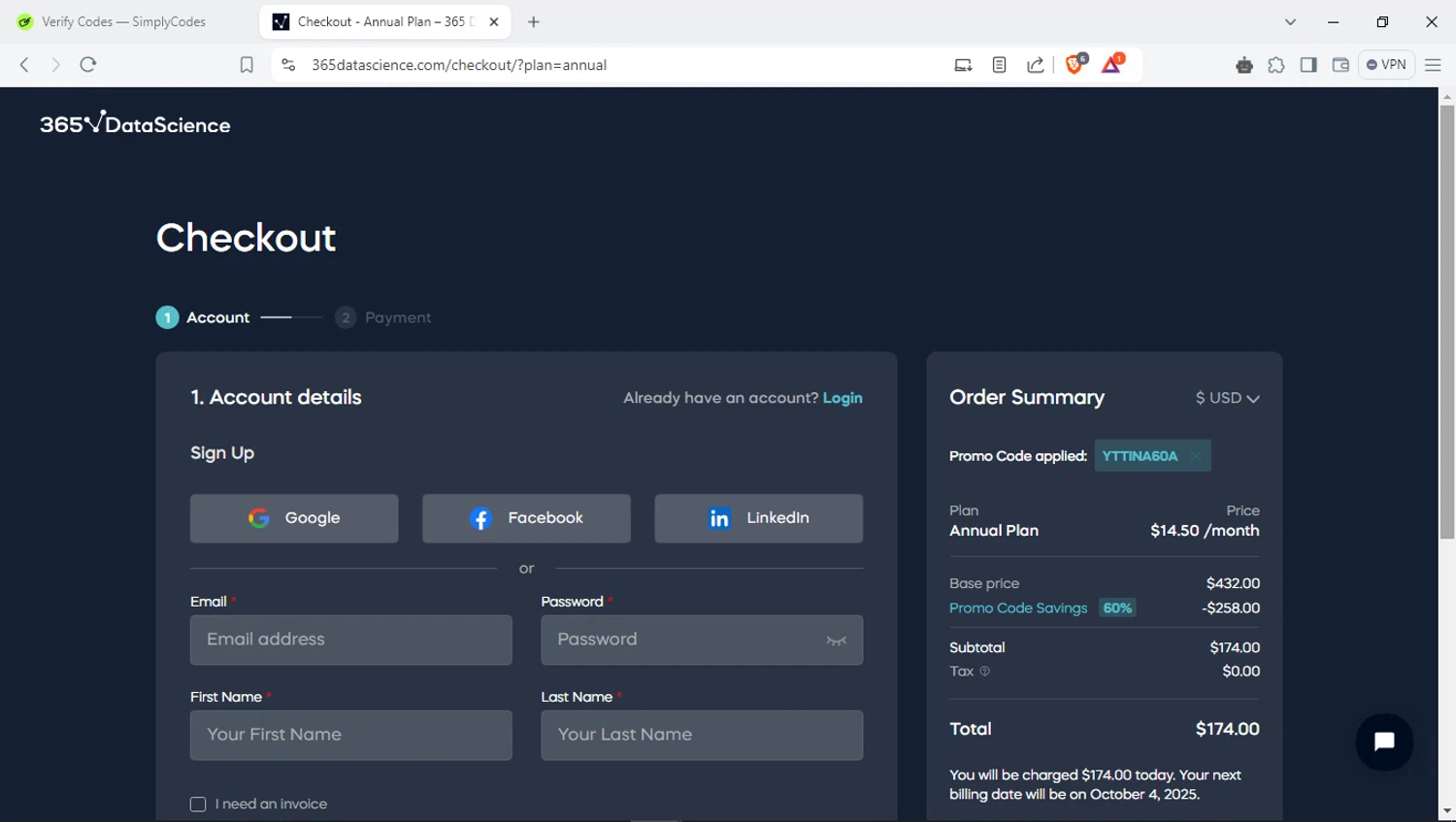Click the scroll up arrow
Image resolution: width=1456 pixels, height=822 pixels.
tap(1447, 96)
